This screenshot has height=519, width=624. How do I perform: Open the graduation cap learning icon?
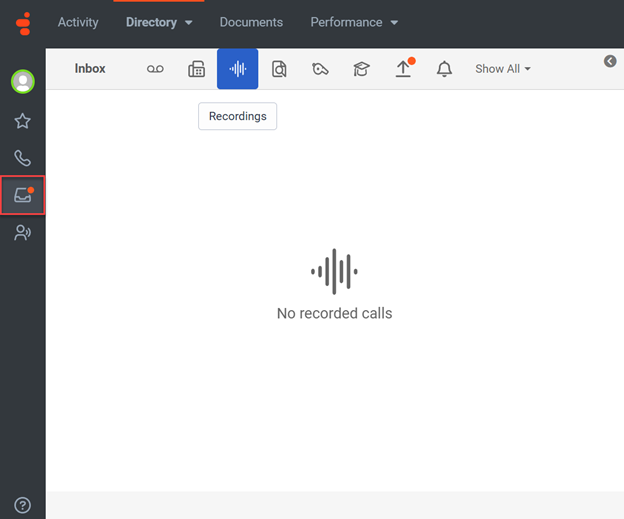tap(361, 69)
